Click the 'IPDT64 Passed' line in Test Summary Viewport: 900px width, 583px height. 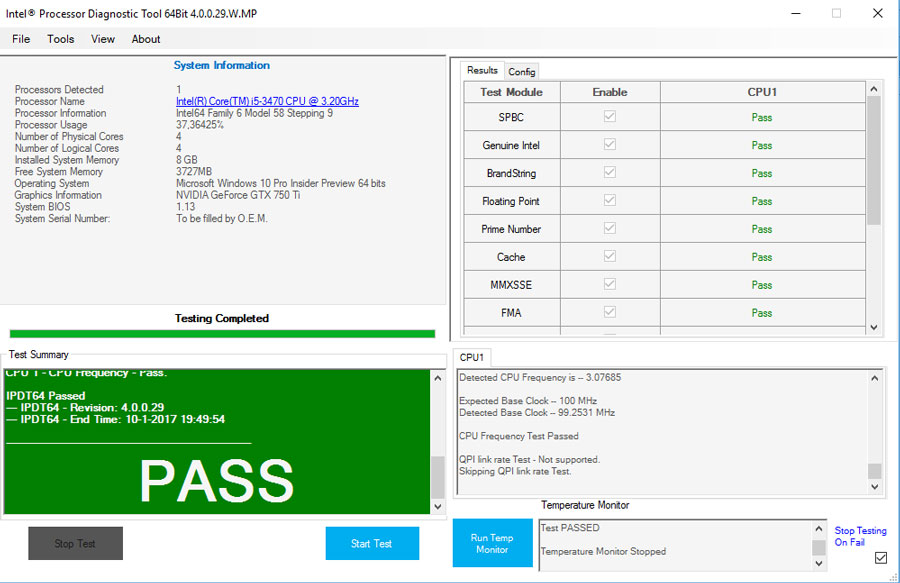[46, 395]
